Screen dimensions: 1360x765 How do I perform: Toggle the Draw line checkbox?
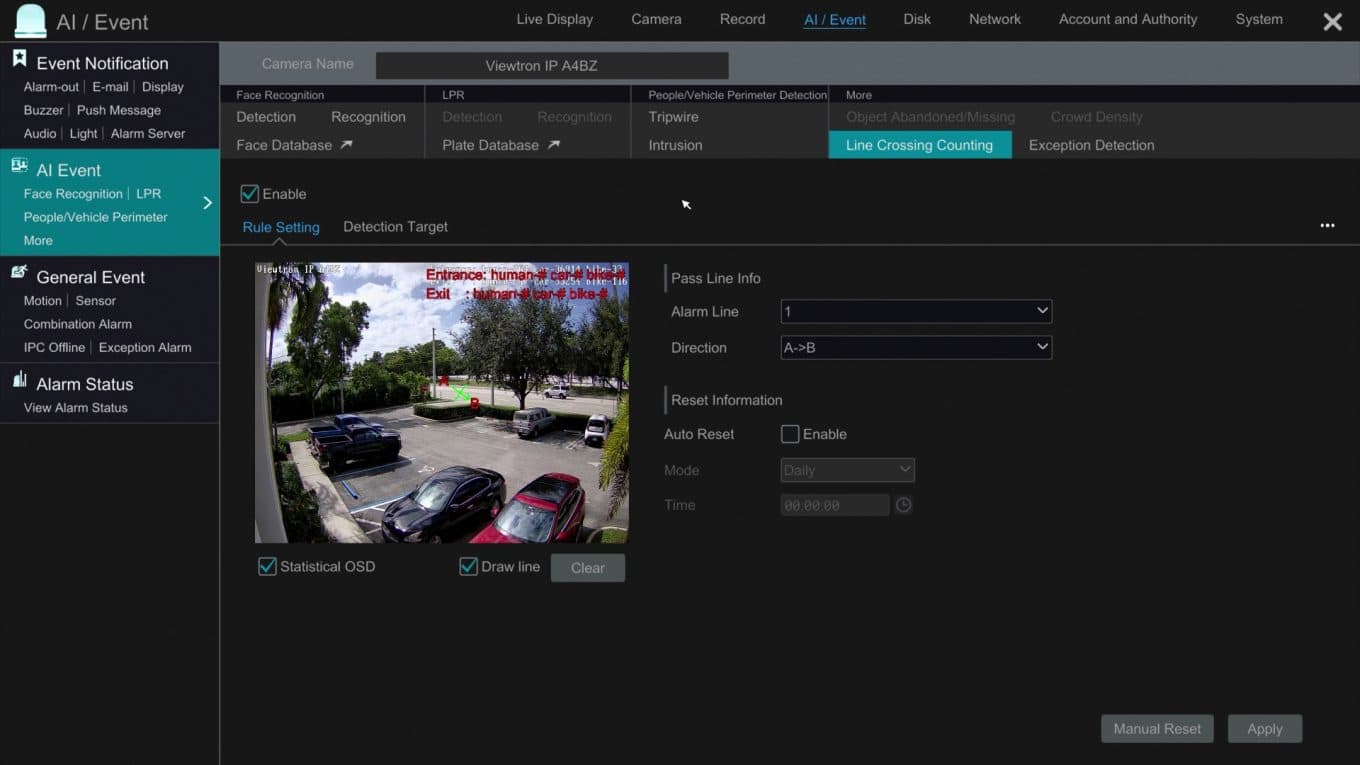(x=468, y=566)
